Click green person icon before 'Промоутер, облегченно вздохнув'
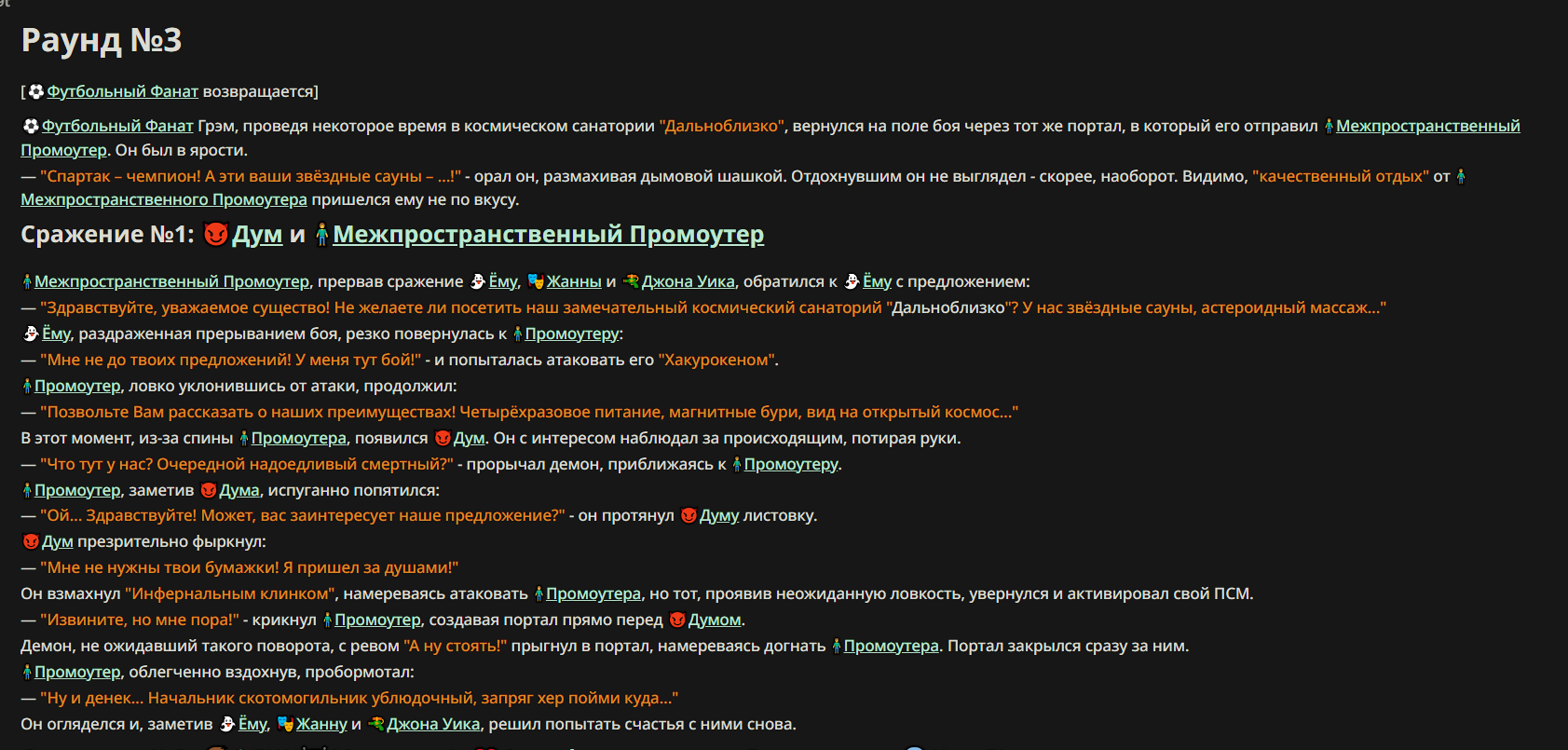1568x750 pixels. [x=27, y=672]
